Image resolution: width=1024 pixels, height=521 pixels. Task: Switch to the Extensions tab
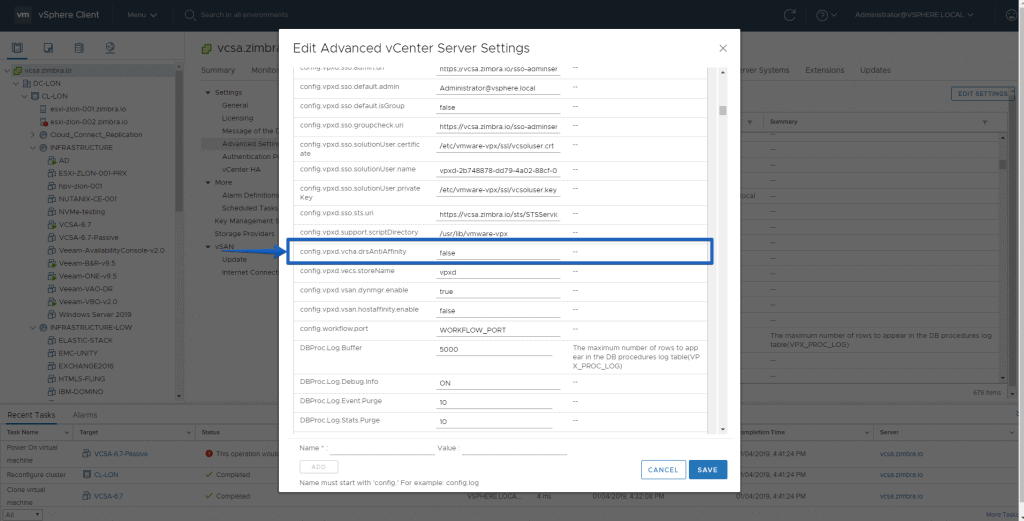pos(824,70)
